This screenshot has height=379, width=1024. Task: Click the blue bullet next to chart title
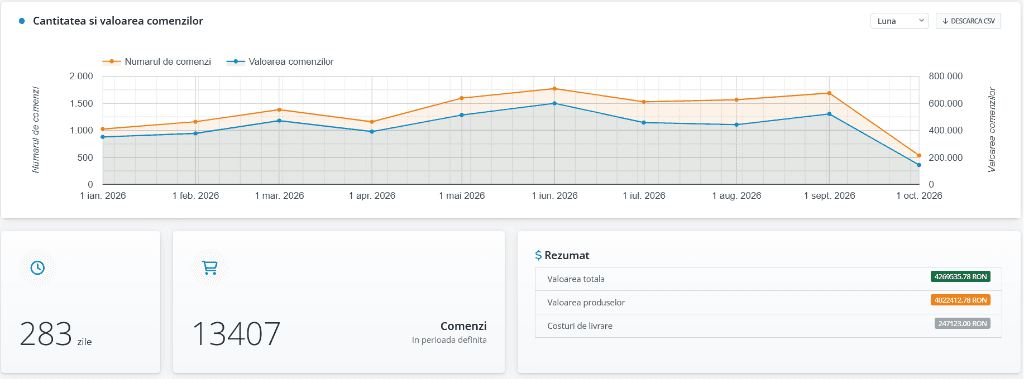pos(22,22)
